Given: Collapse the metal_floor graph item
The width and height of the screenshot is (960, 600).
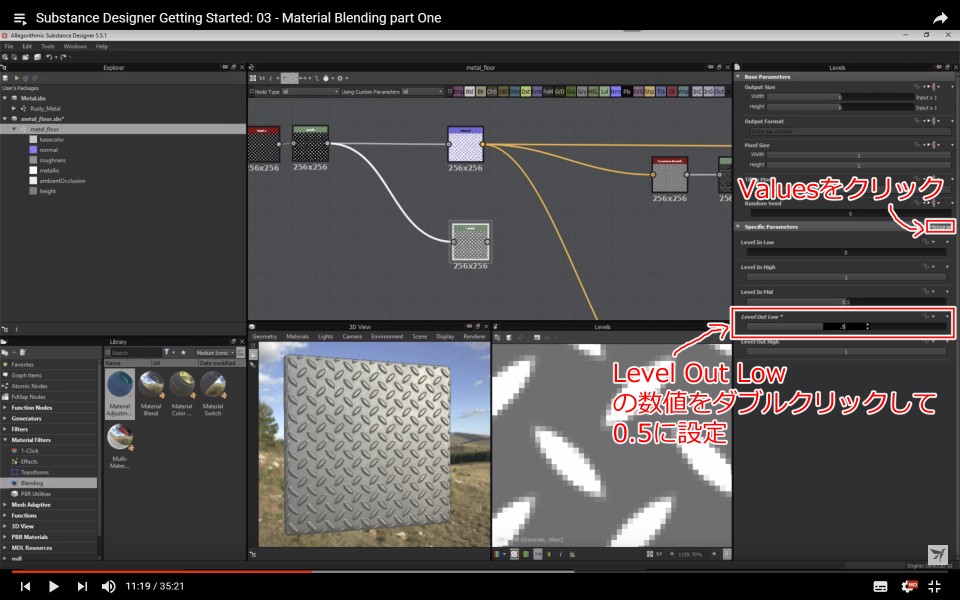Looking at the screenshot, I should tap(14, 129).
